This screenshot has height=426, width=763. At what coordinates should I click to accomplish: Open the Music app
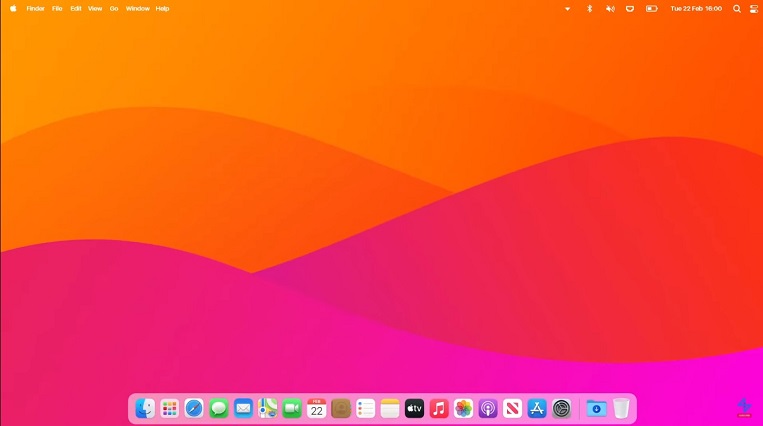439,408
